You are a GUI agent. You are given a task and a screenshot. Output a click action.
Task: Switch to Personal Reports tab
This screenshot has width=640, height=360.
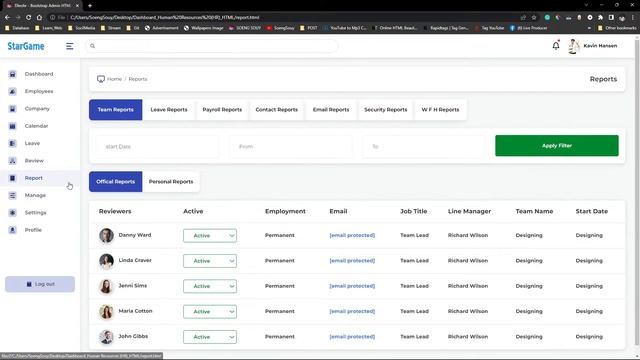point(171,182)
